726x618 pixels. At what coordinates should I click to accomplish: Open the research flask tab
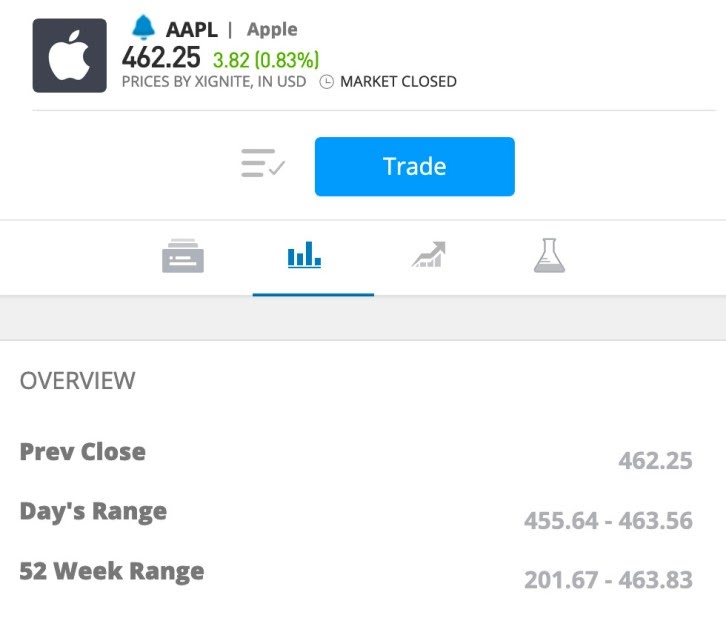(549, 256)
